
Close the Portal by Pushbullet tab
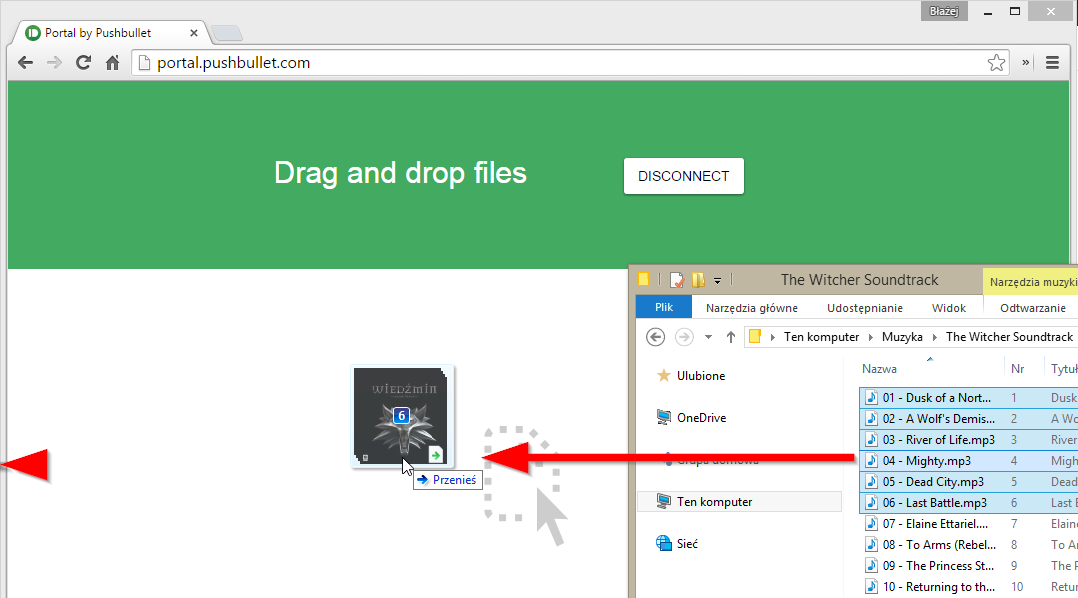(x=194, y=32)
